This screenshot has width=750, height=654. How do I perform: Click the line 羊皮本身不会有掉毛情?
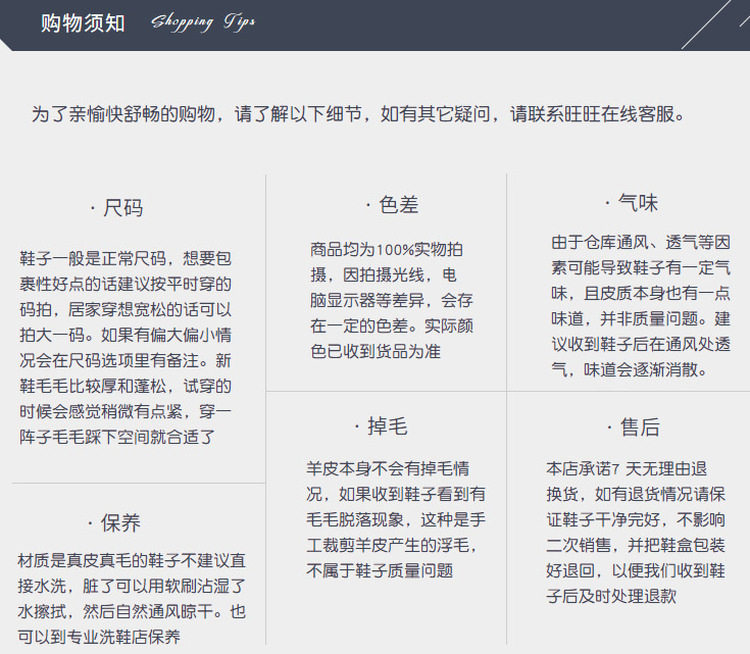pyautogui.click(x=388, y=468)
